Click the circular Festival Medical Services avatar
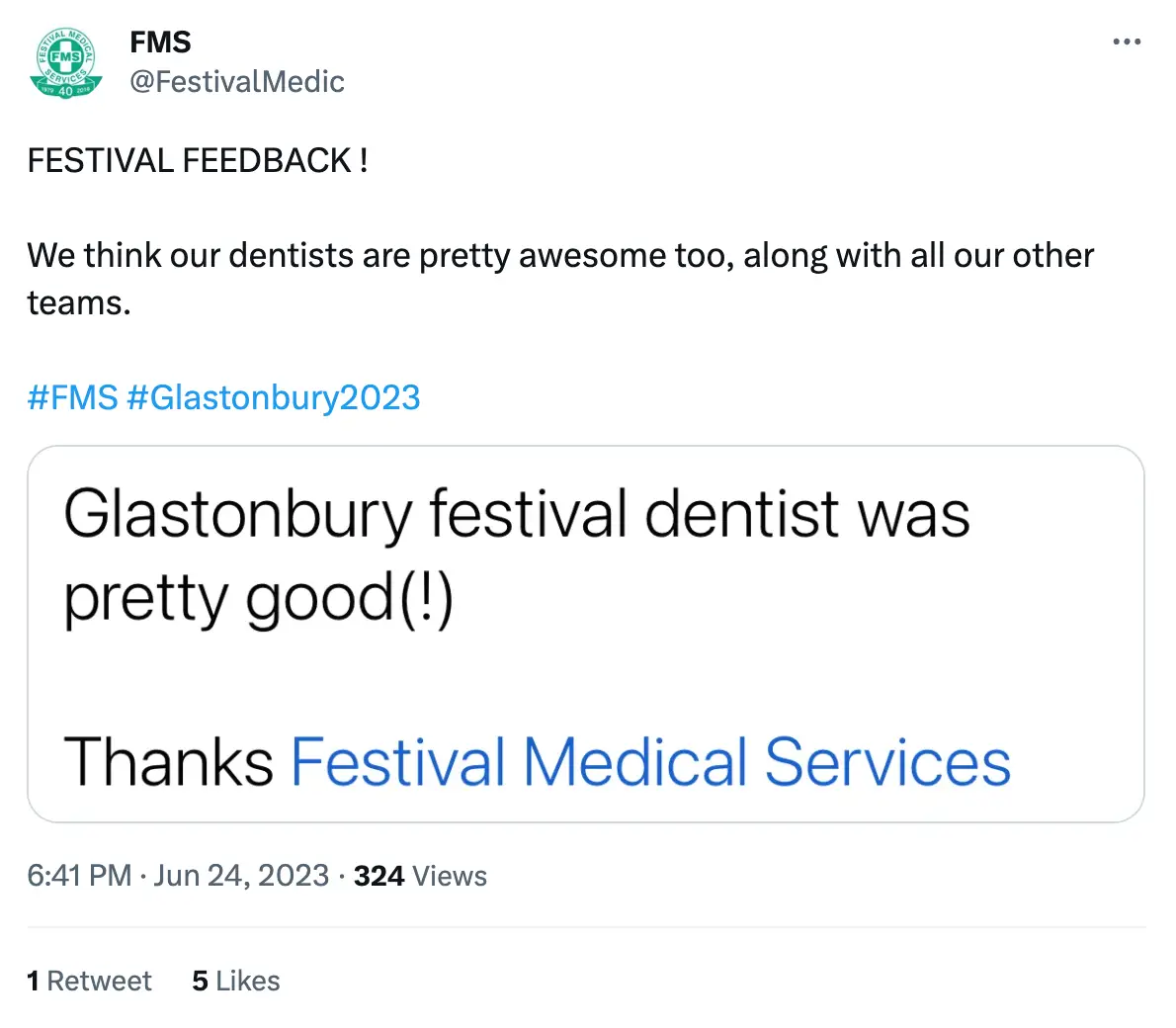Viewport: 1176px width, 1028px height. pos(65,63)
